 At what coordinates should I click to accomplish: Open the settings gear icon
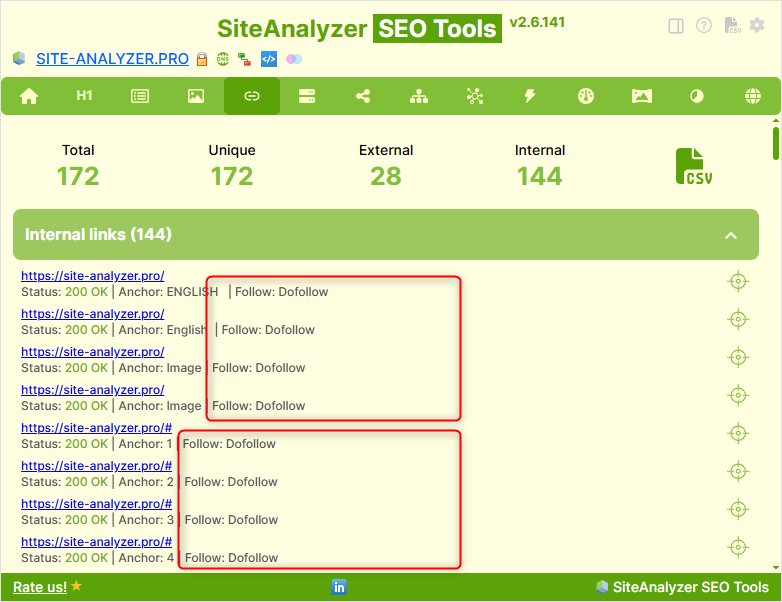click(757, 25)
